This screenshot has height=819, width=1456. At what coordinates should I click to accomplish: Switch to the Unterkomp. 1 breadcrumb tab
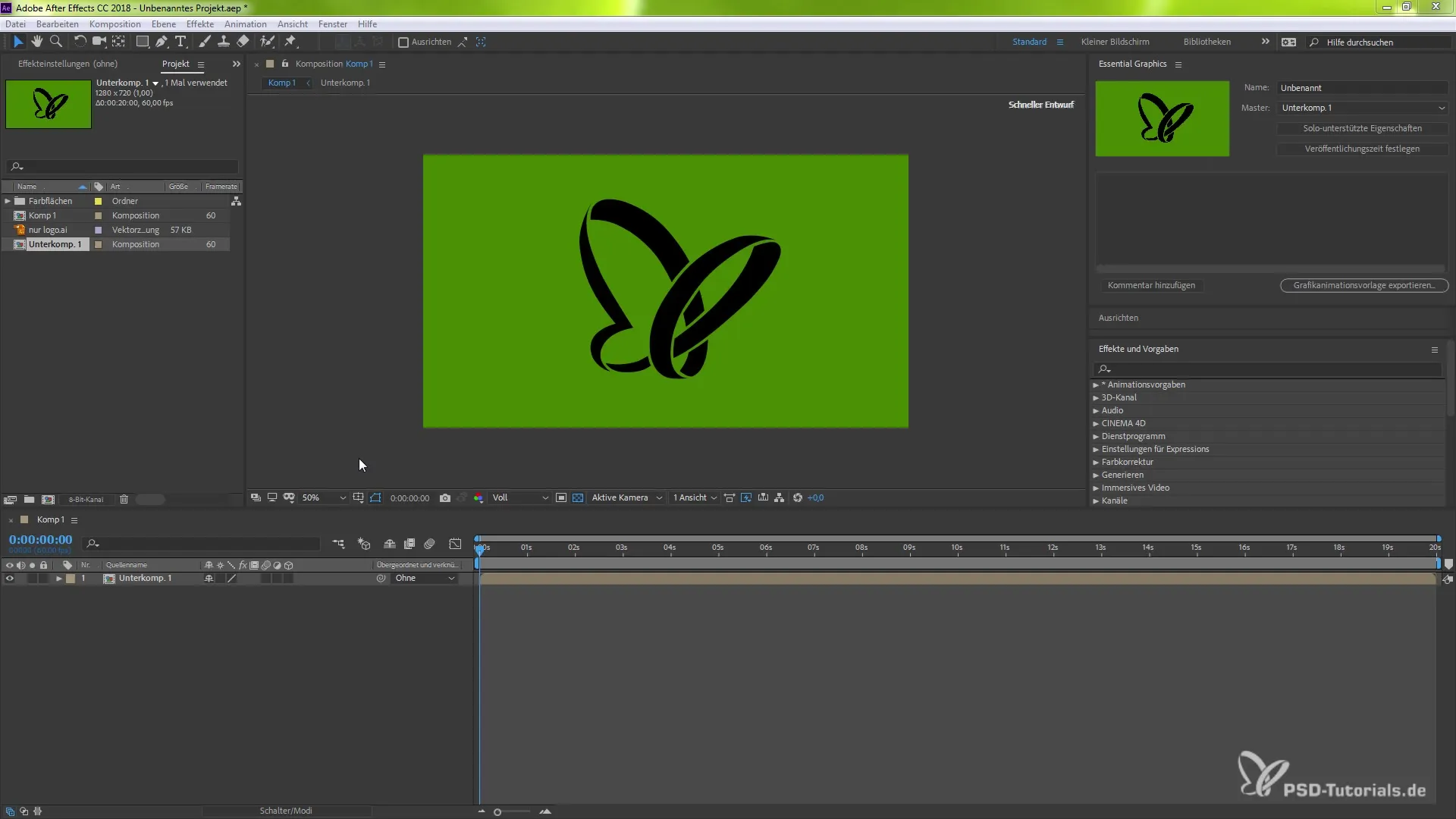tap(345, 83)
